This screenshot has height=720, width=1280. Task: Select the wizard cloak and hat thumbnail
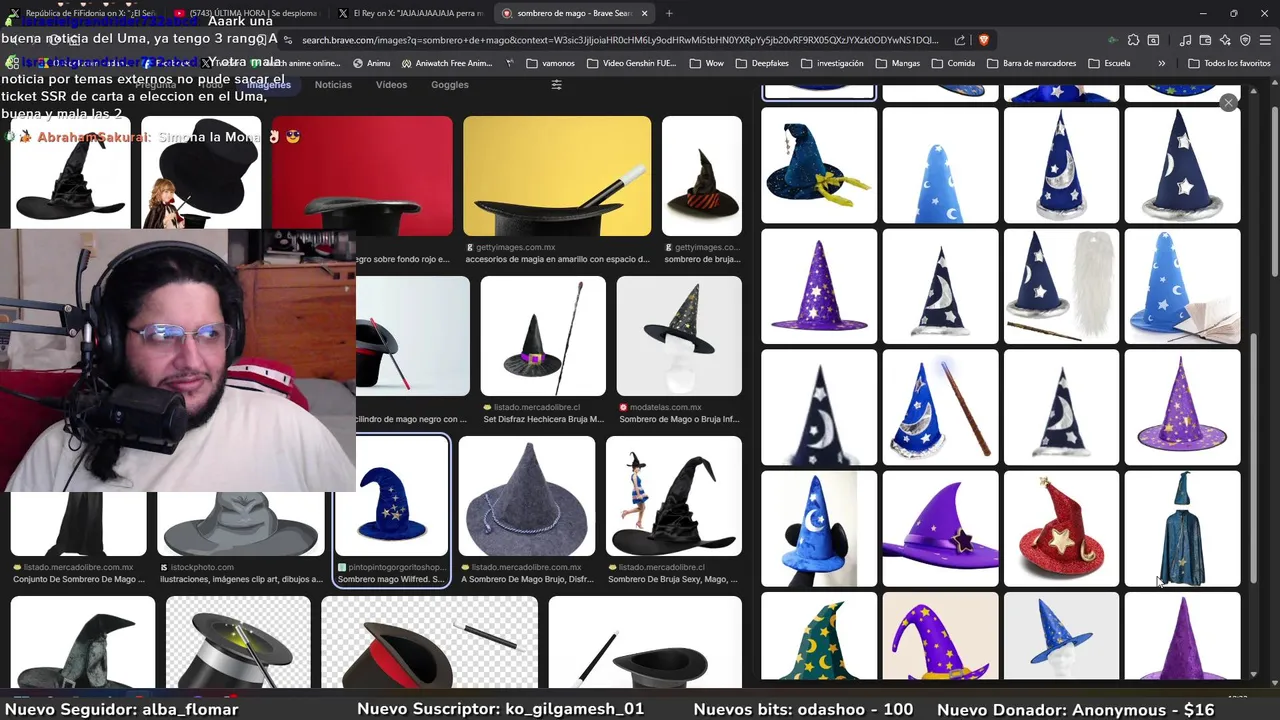[1182, 529]
